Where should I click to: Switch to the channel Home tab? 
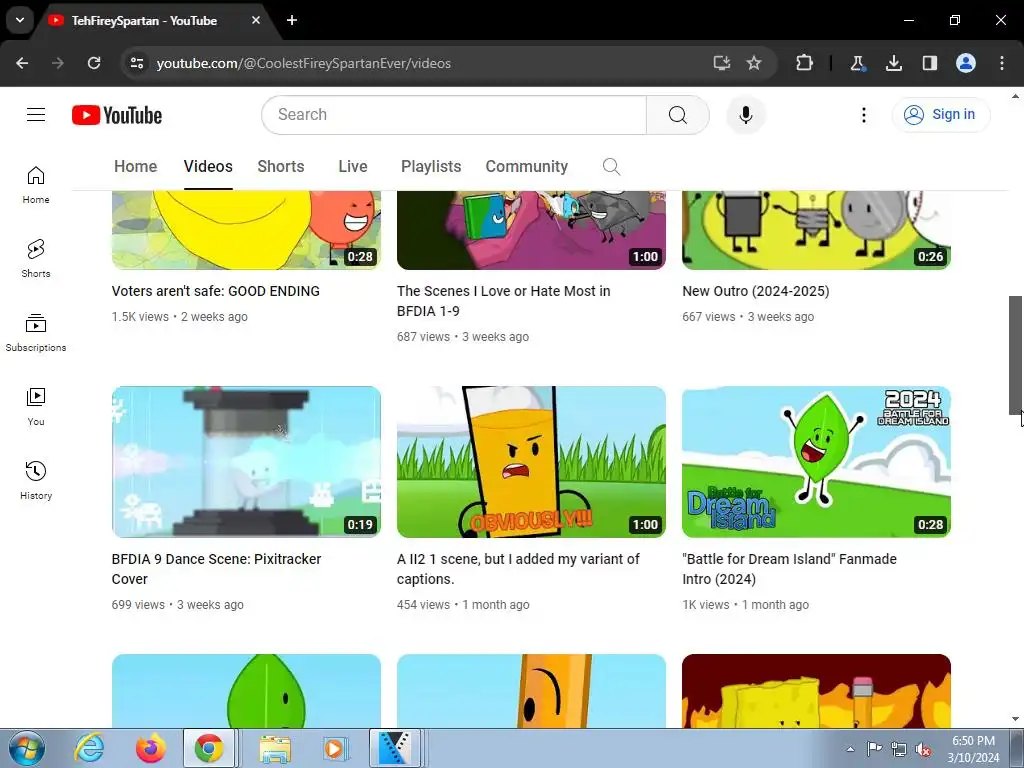coord(135,167)
